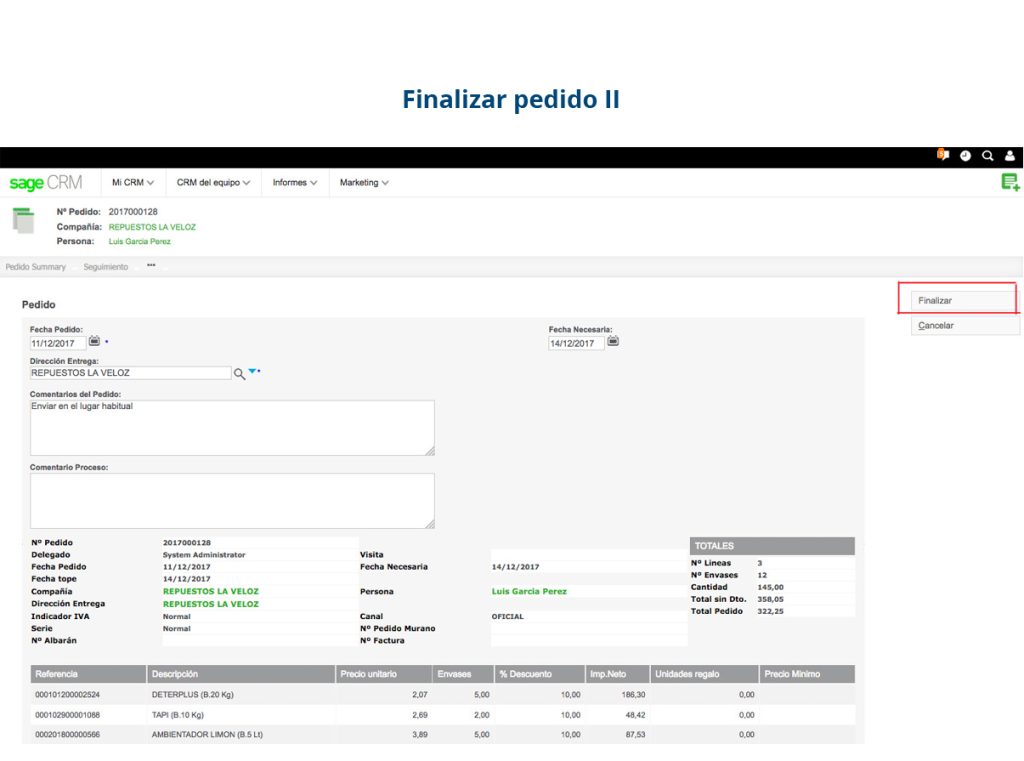Click the green new order icon

1010,181
